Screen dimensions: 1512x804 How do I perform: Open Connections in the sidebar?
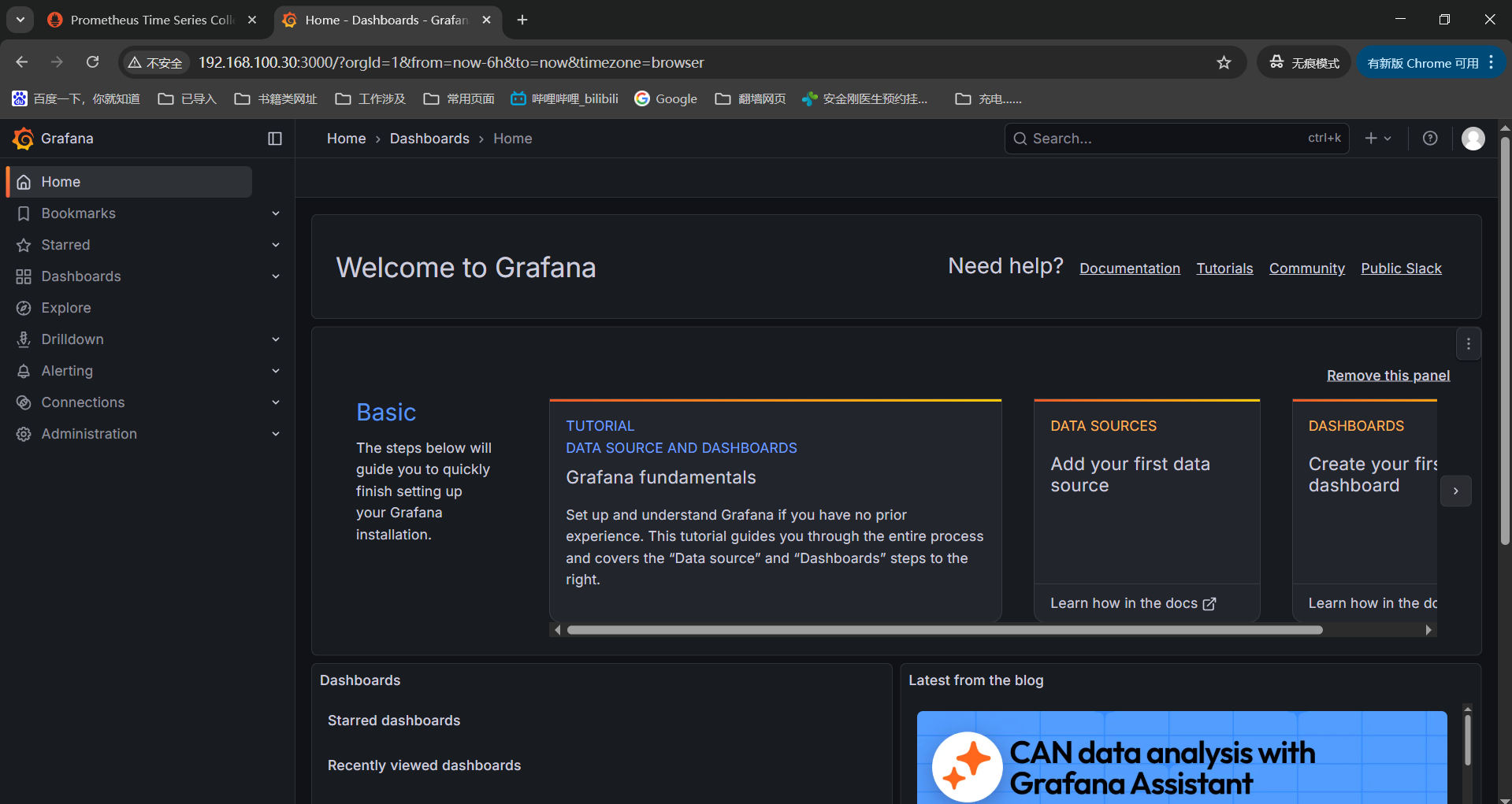point(83,402)
